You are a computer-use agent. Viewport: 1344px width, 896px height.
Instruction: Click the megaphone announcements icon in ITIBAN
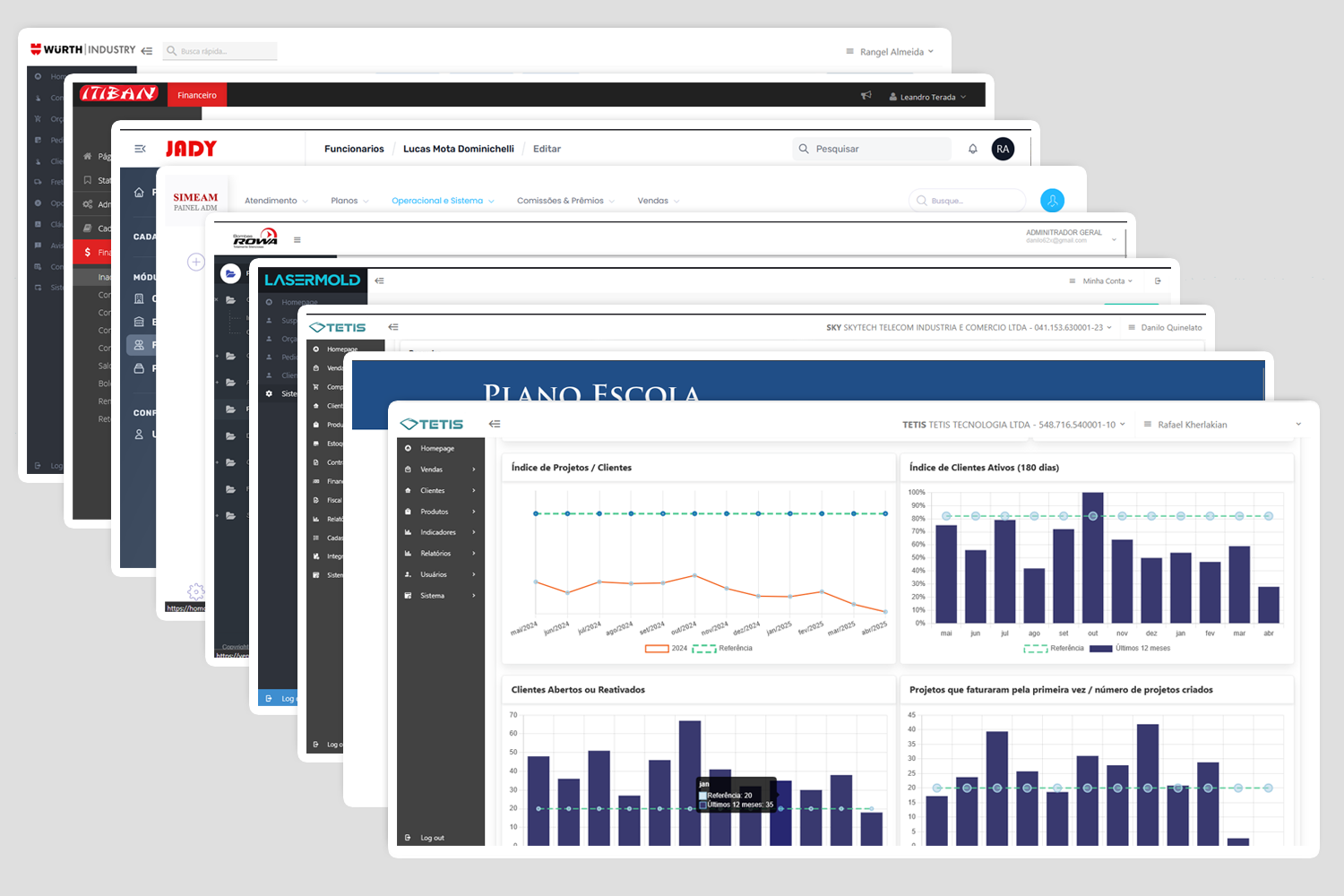coord(866,96)
